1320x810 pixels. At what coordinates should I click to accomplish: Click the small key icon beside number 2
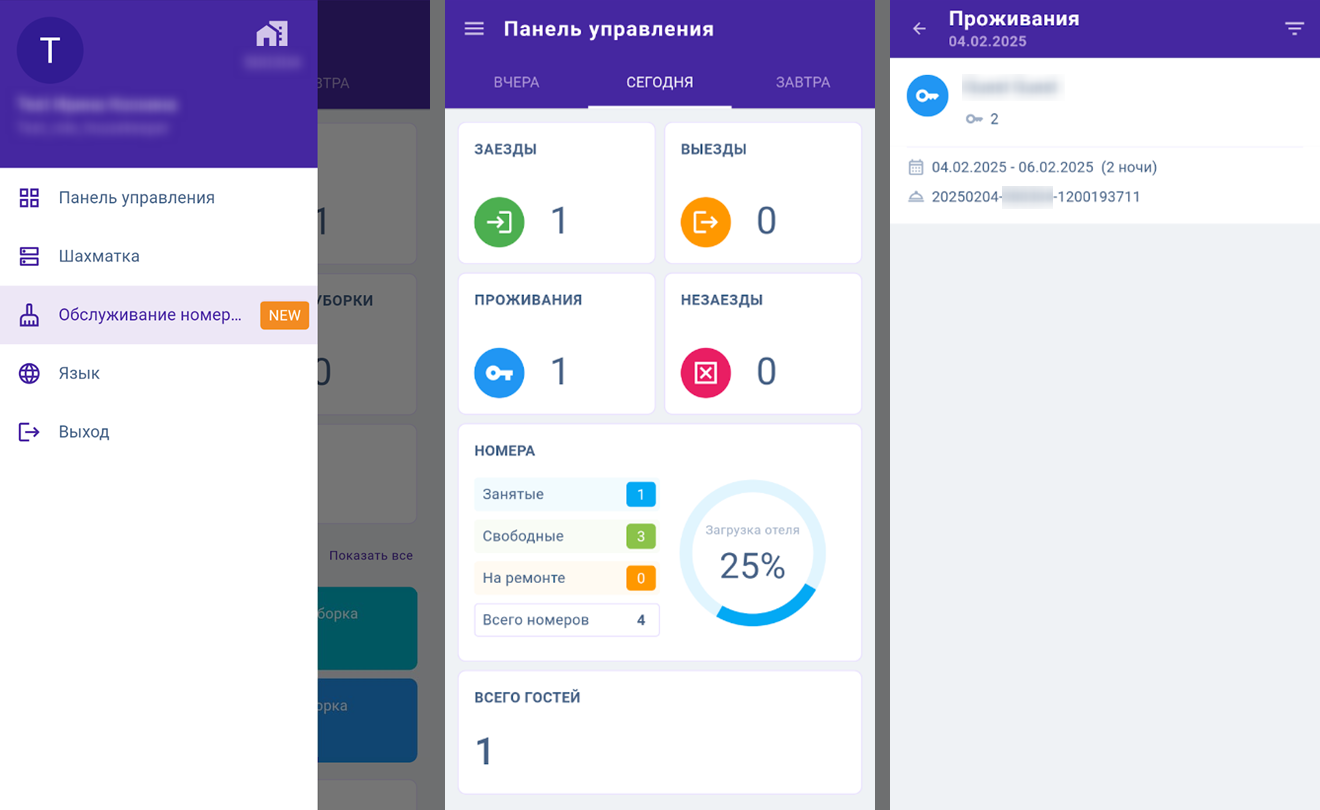(974, 119)
